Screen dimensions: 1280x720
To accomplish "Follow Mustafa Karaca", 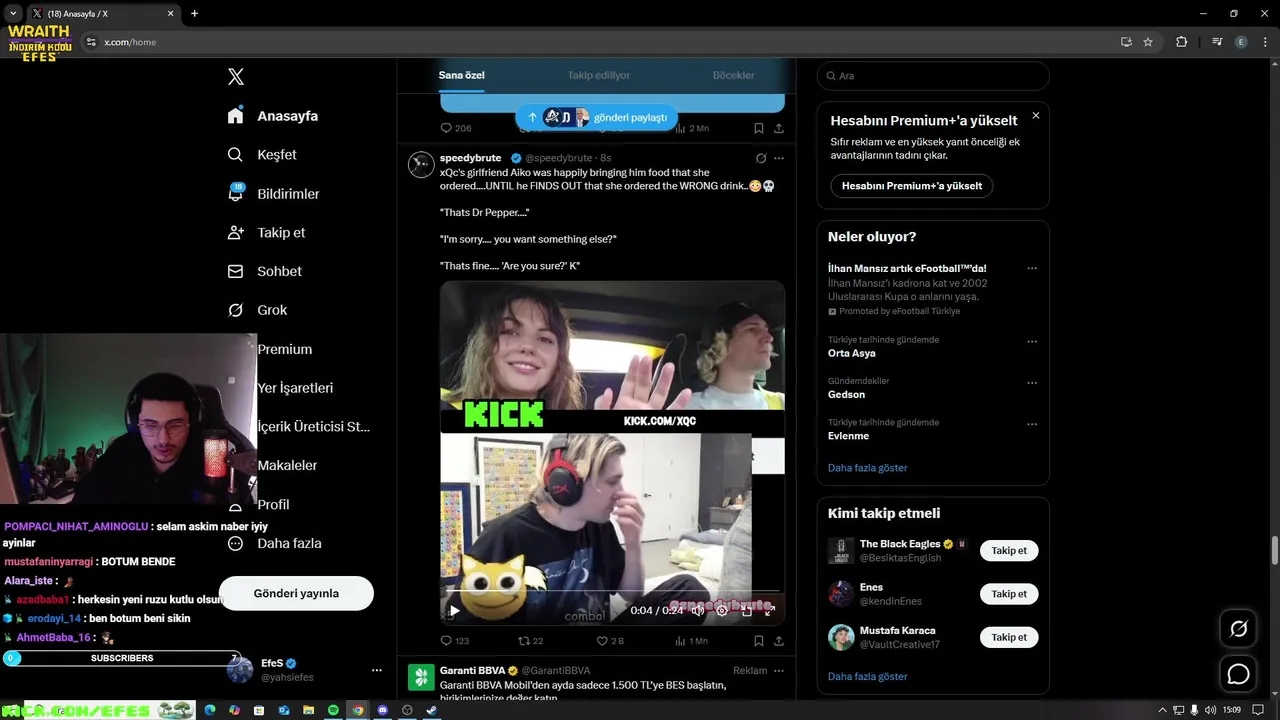I will pos(1009,637).
